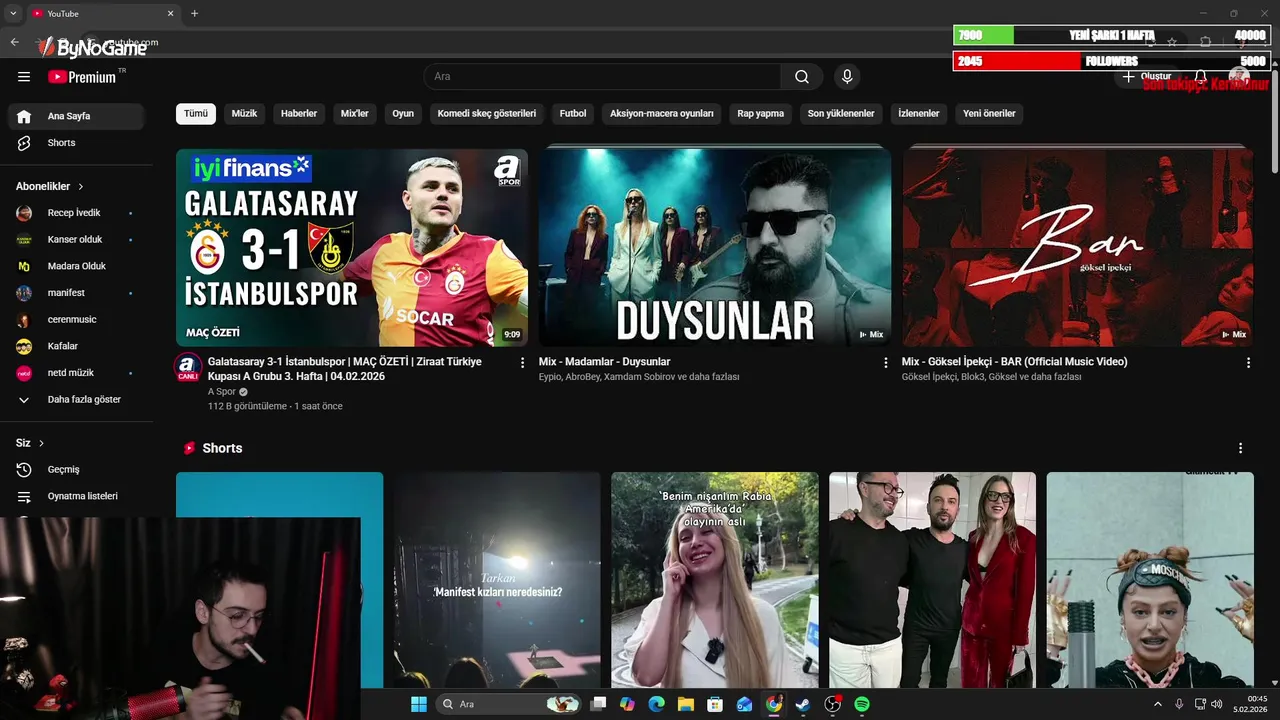Image resolution: width=1280 pixels, height=720 pixels.
Task: Open the YouTube hamburger guide menu
Action: click(24, 77)
